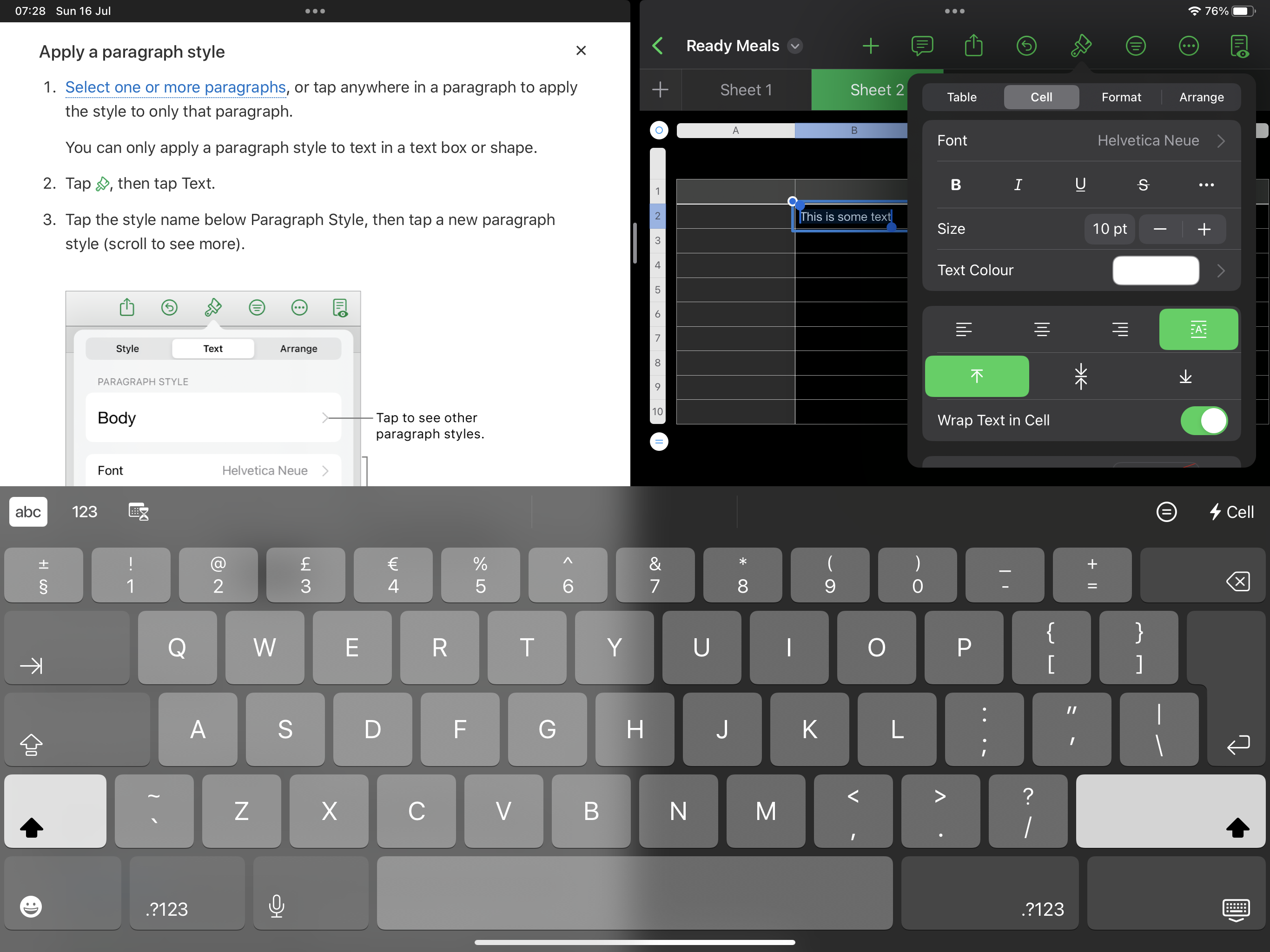Center align text horizontally
This screenshot has width=1270, height=952.
pyautogui.click(x=1041, y=330)
